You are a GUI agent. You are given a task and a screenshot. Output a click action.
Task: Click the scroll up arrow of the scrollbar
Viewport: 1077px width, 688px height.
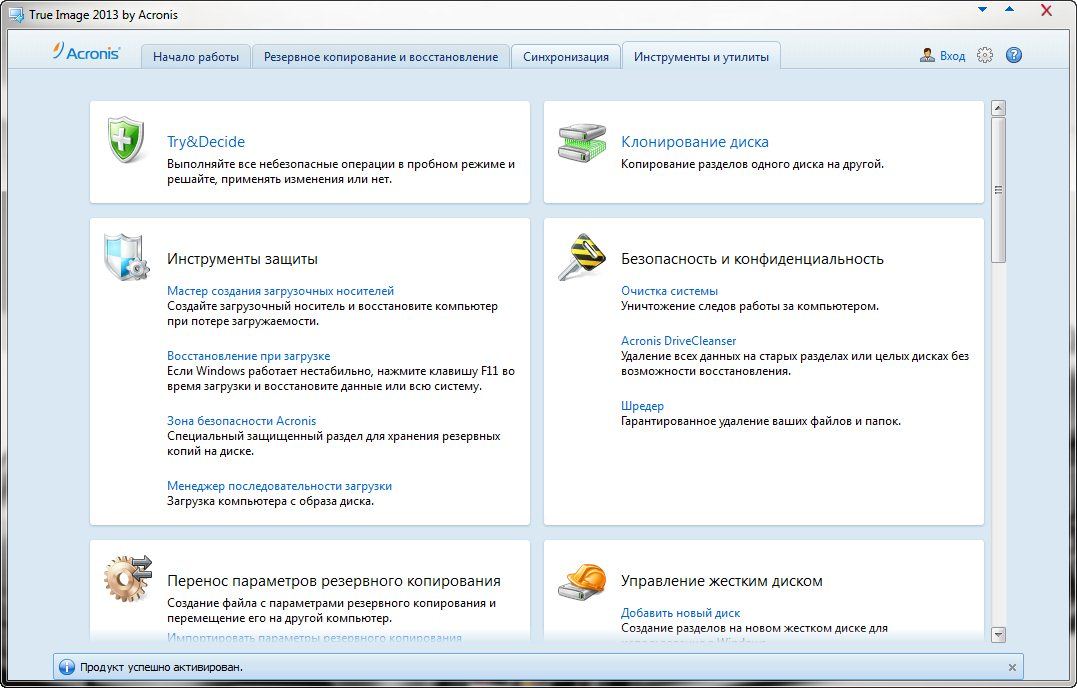[998, 108]
